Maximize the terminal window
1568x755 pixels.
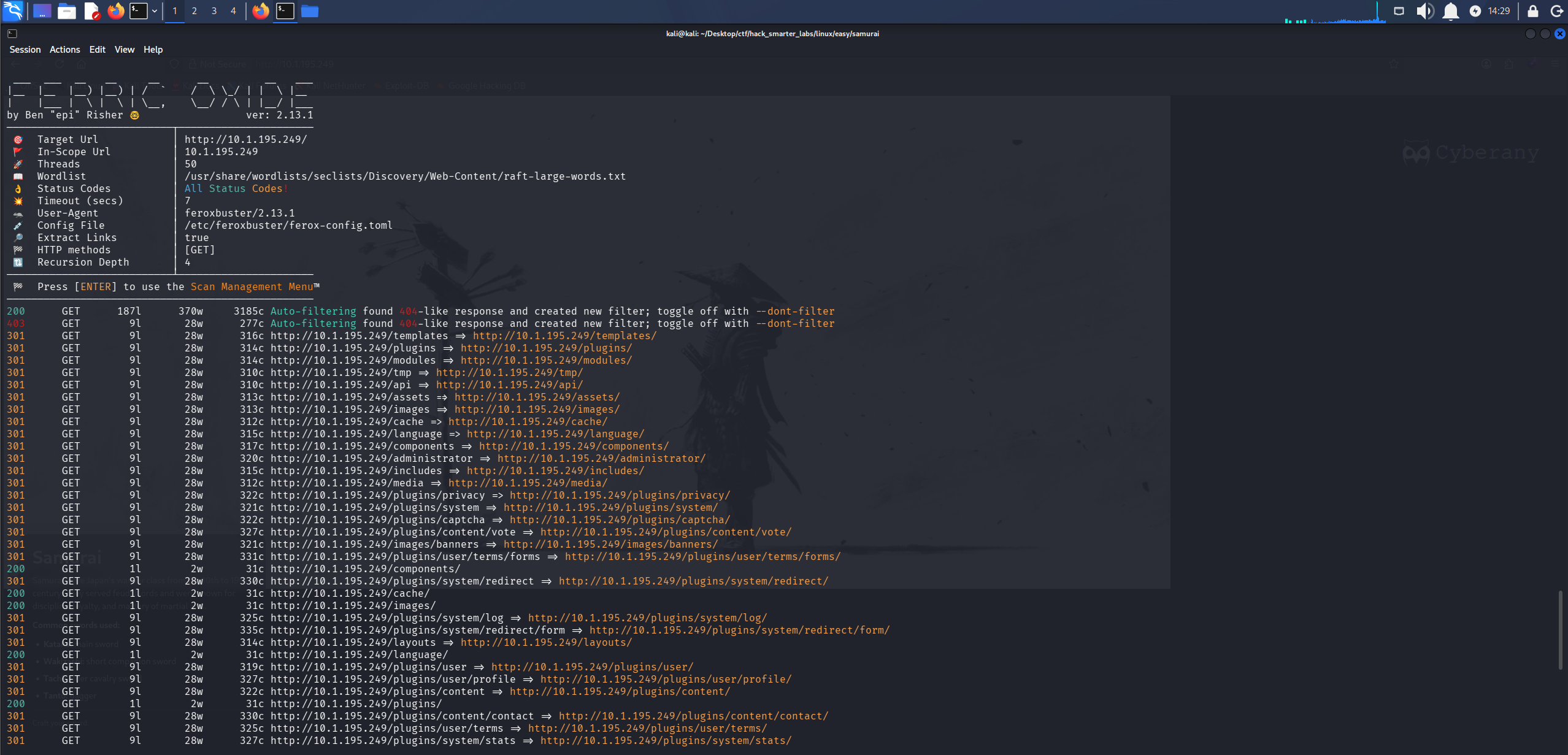[x=1545, y=34]
